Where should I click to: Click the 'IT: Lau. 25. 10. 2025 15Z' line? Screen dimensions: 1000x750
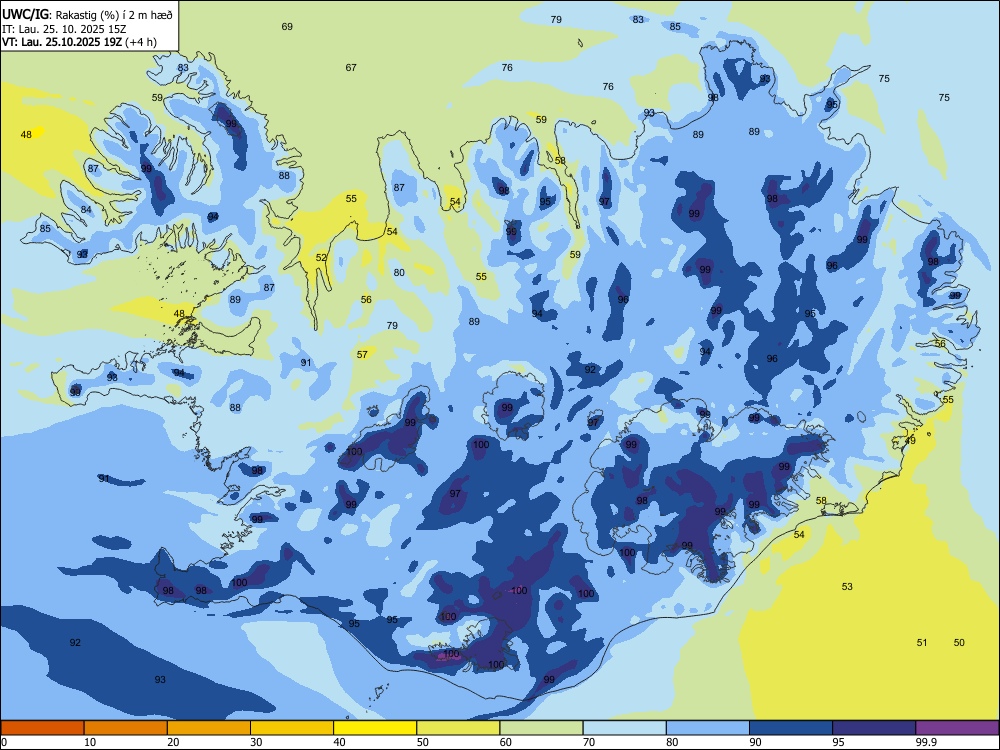click(64, 29)
